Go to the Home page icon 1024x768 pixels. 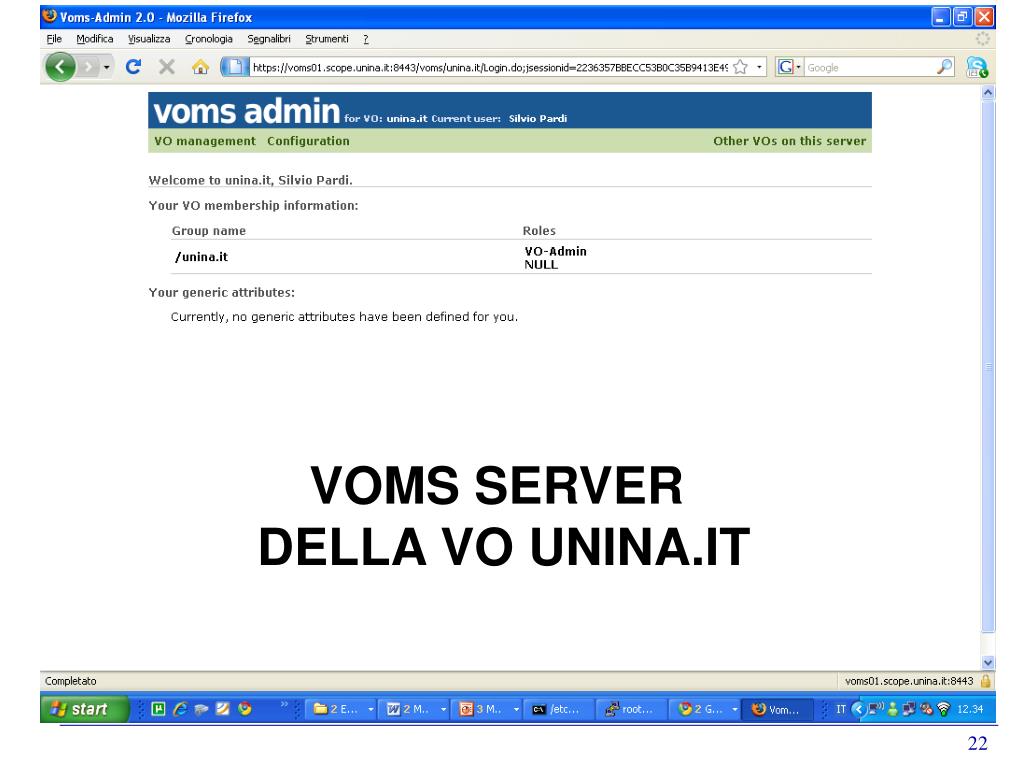pos(200,67)
